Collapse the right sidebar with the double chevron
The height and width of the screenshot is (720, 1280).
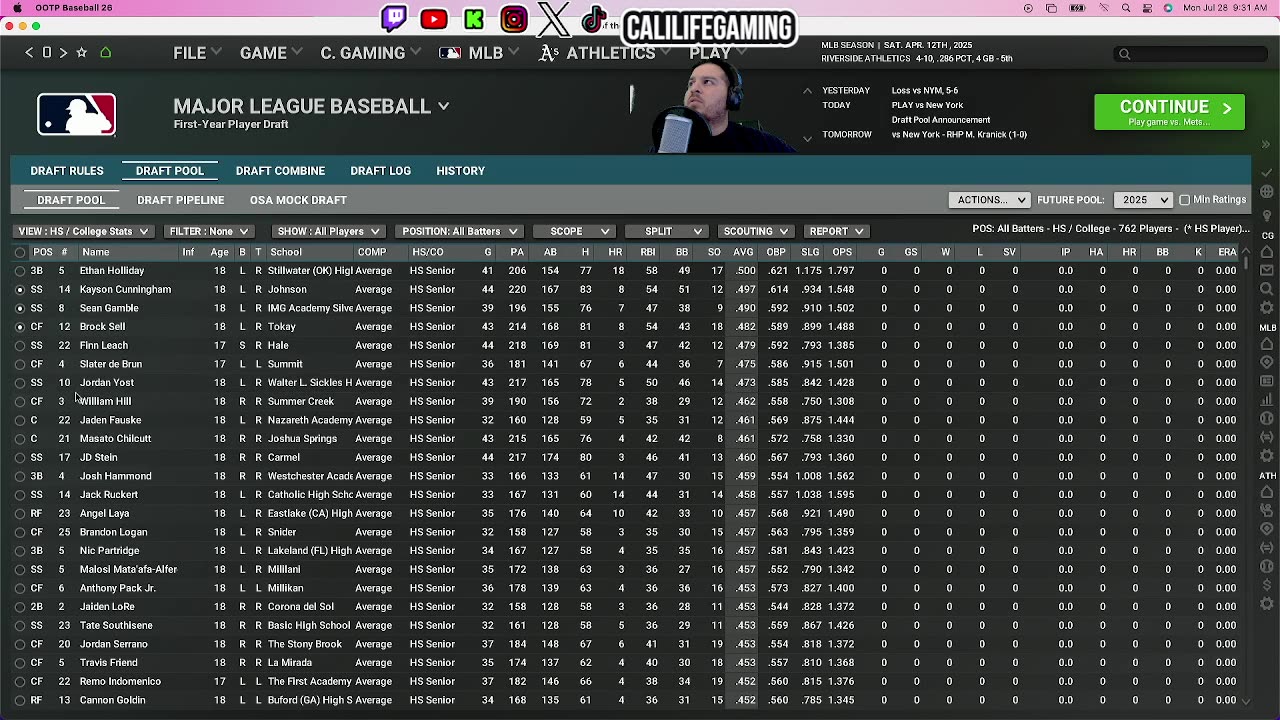coord(1266,145)
